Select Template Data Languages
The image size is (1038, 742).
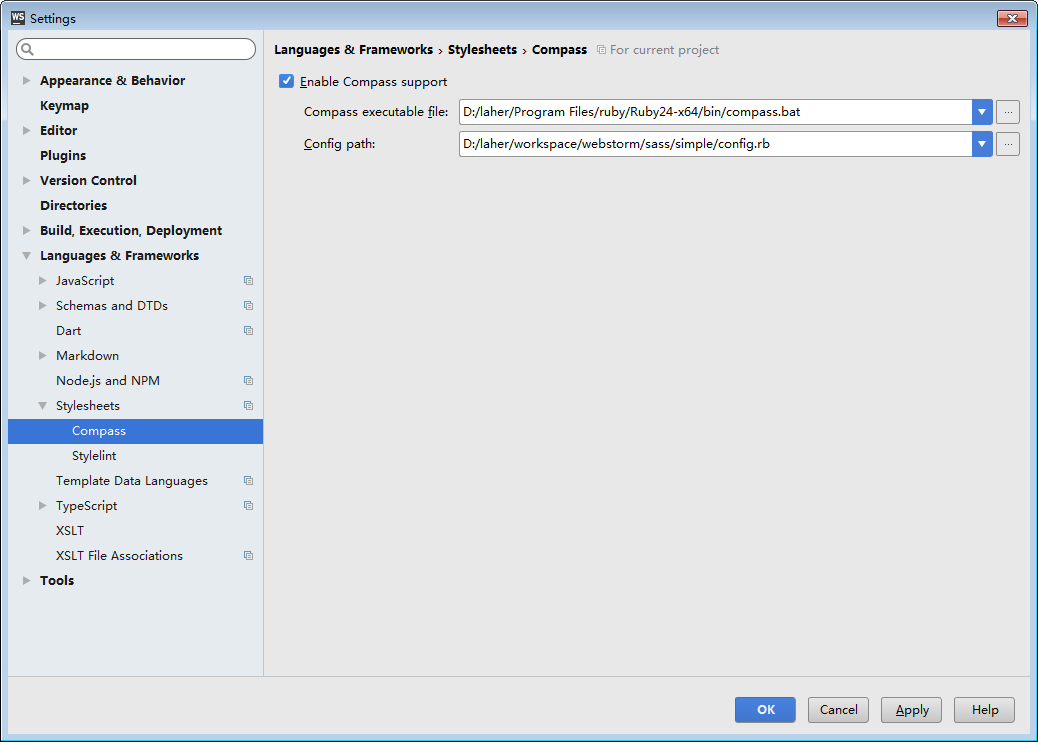coord(132,481)
